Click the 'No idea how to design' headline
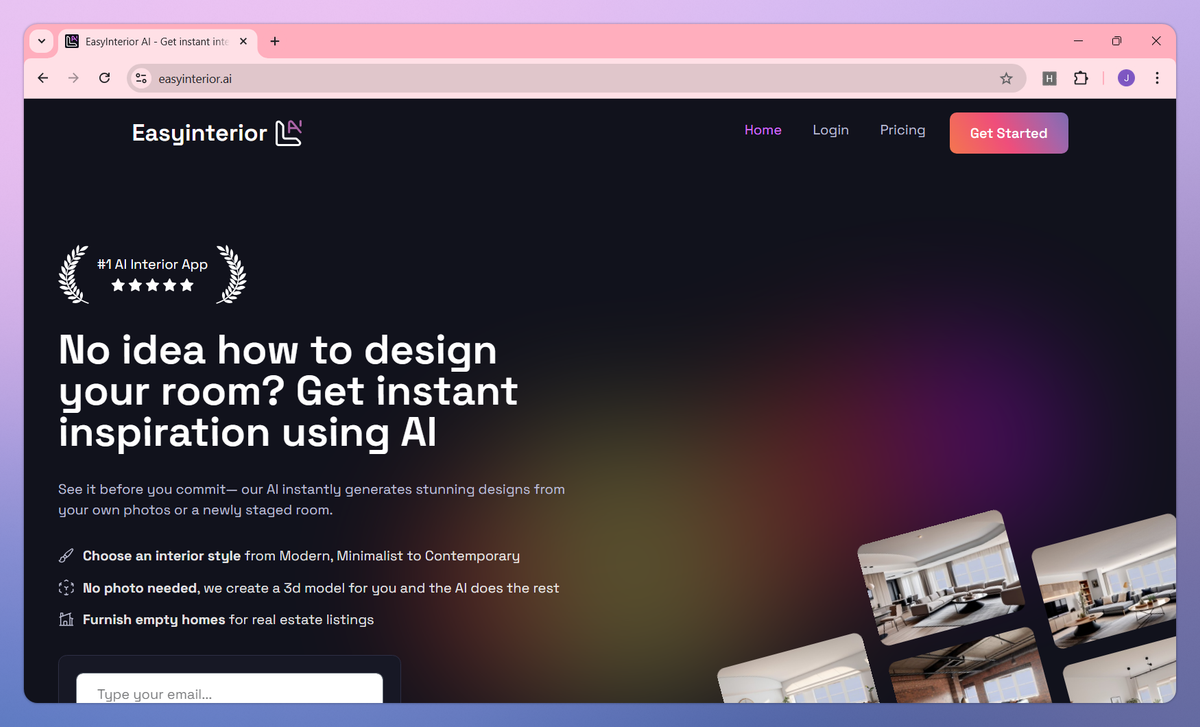The width and height of the screenshot is (1200, 727). tap(288, 391)
